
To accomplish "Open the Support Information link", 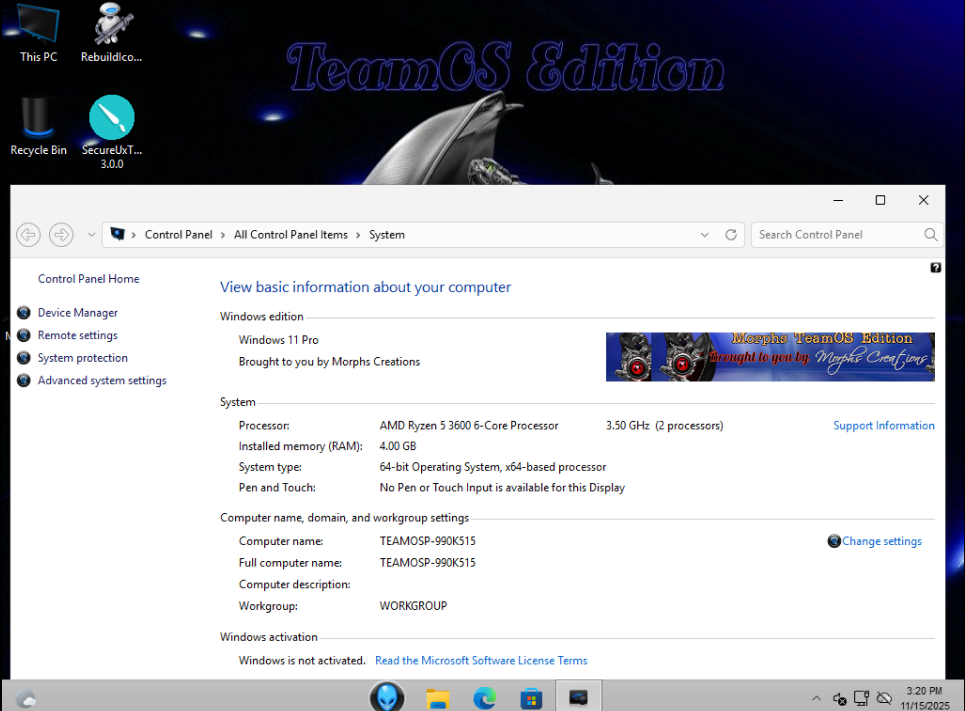I will [883, 426].
